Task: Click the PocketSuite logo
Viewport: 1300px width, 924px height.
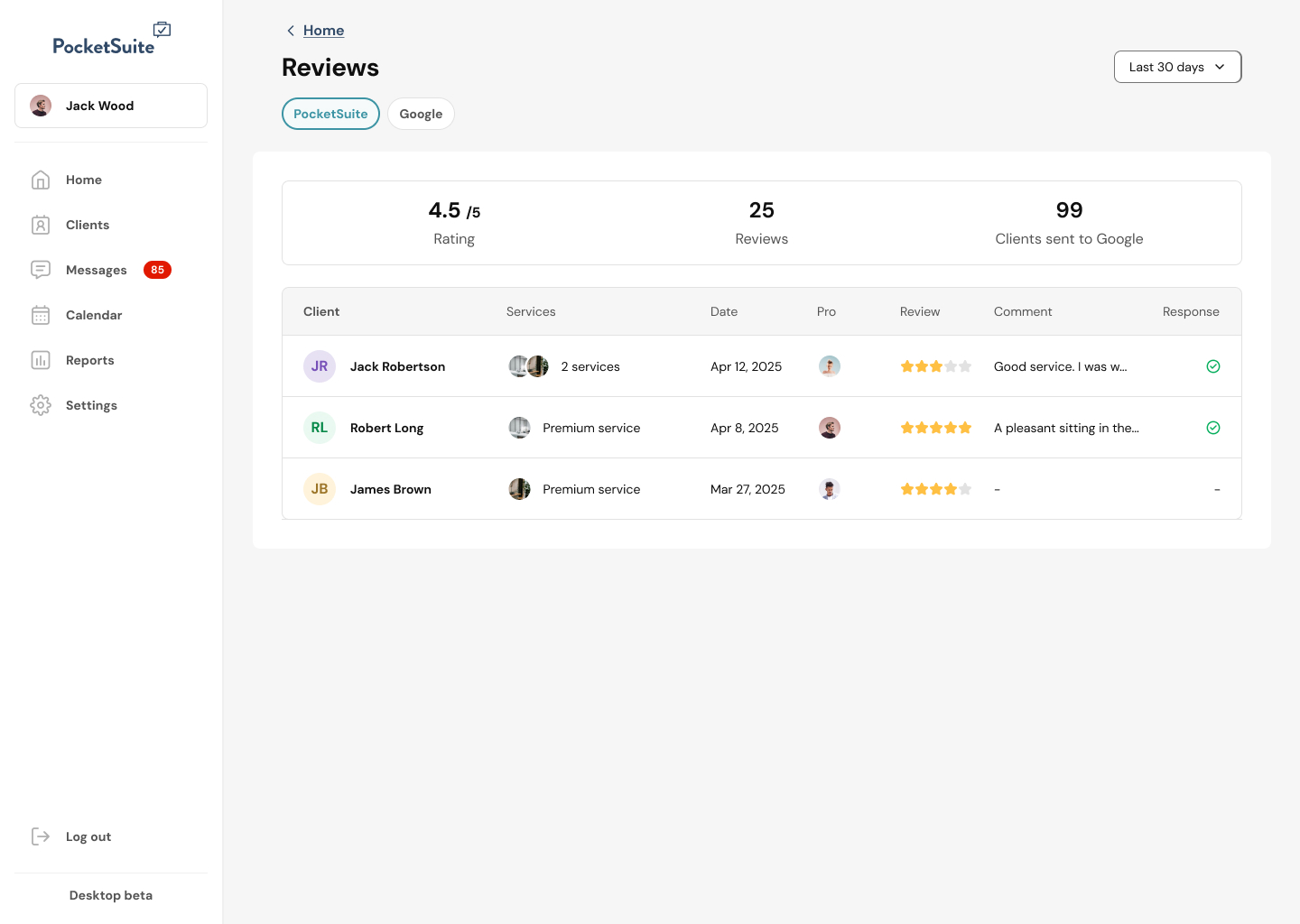Action: coord(111,40)
